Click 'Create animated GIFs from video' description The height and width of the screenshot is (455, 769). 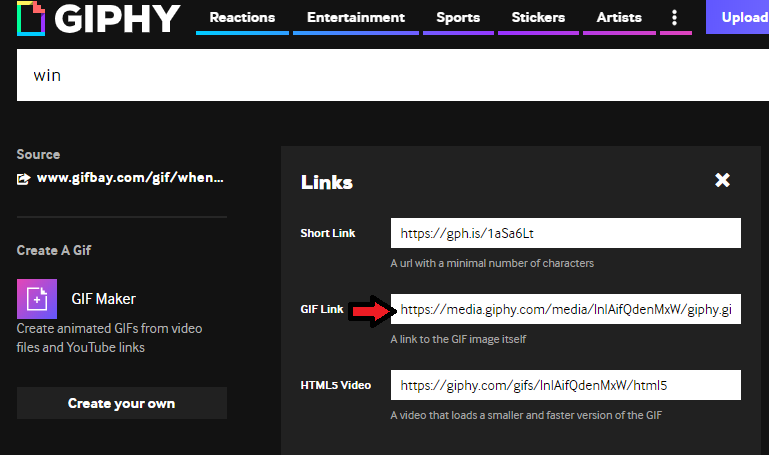(x=109, y=338)
